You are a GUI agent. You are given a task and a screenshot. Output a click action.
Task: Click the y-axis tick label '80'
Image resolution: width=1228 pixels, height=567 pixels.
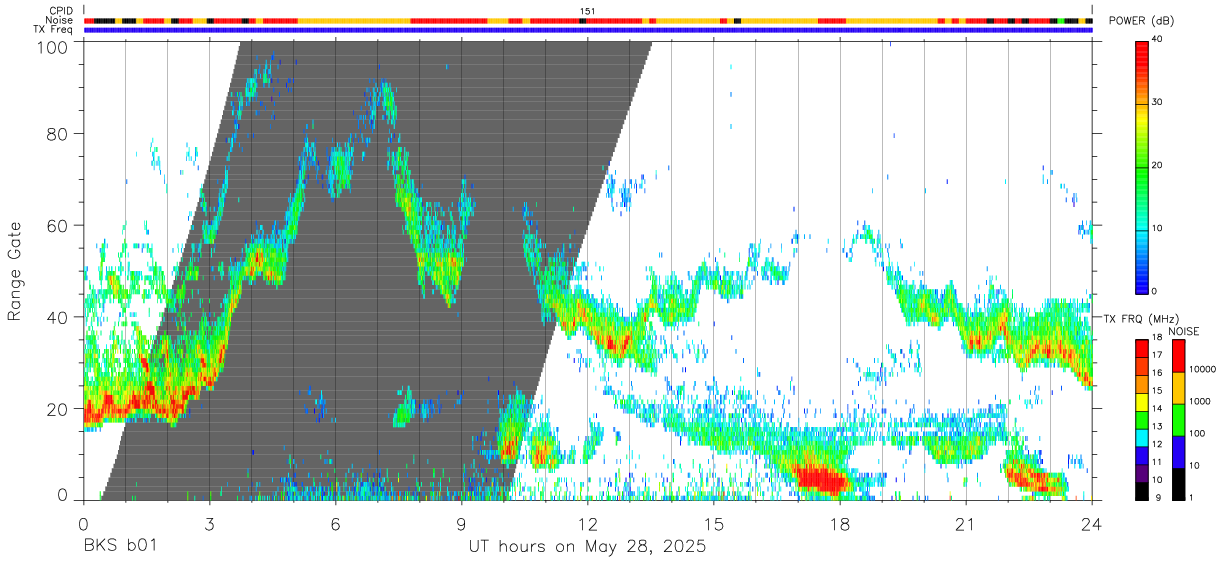(x=59, y=133)
